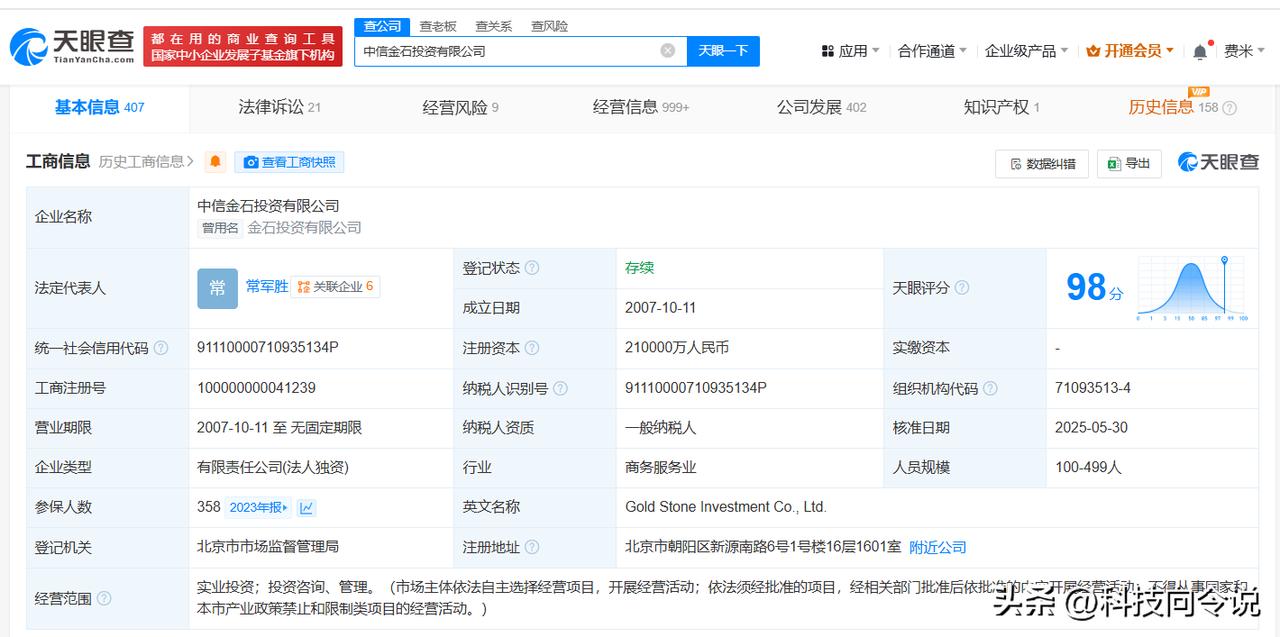Click 查看工商快照 button

click(x=289, y=162)
